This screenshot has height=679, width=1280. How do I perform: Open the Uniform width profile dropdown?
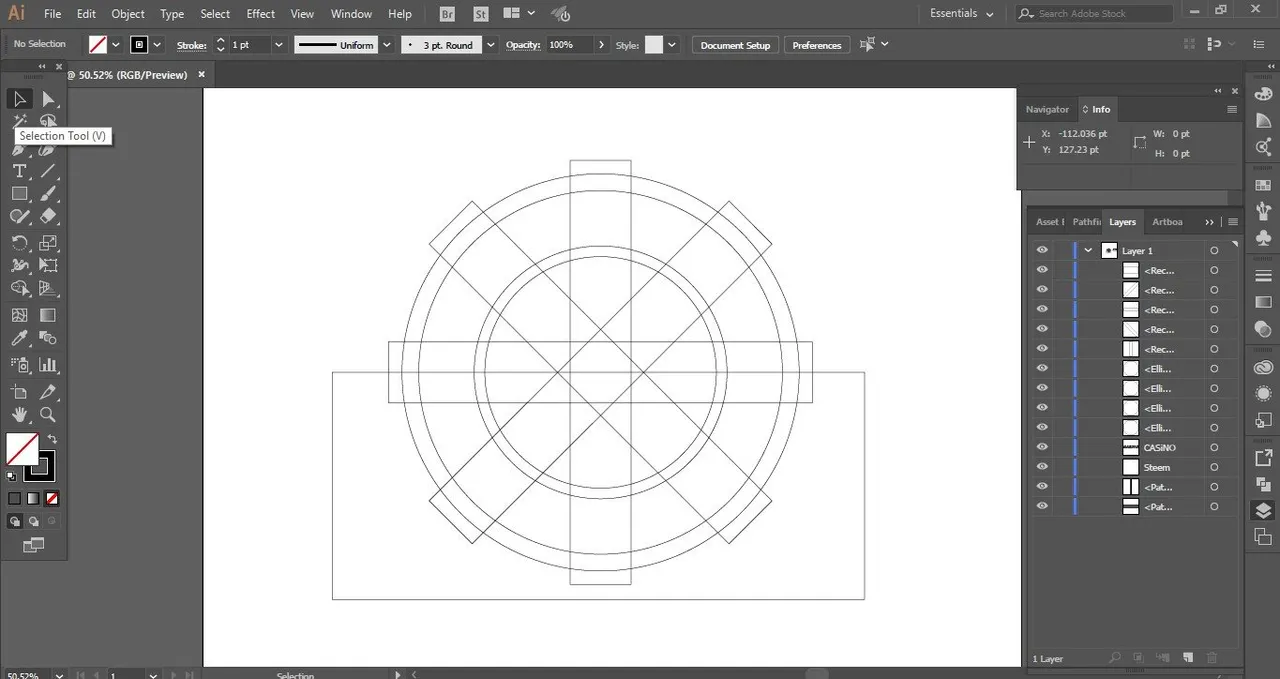(385, 45)
